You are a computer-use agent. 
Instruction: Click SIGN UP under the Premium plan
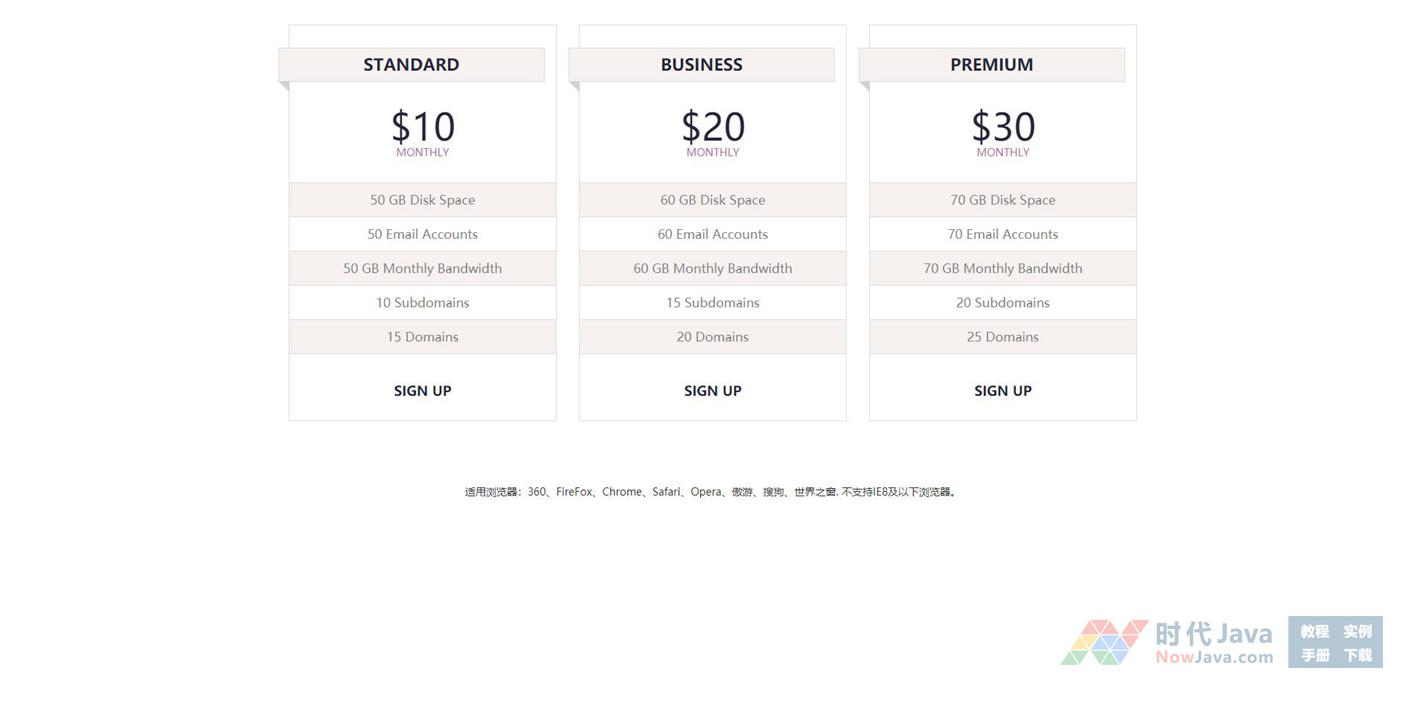pos(1002,391)
